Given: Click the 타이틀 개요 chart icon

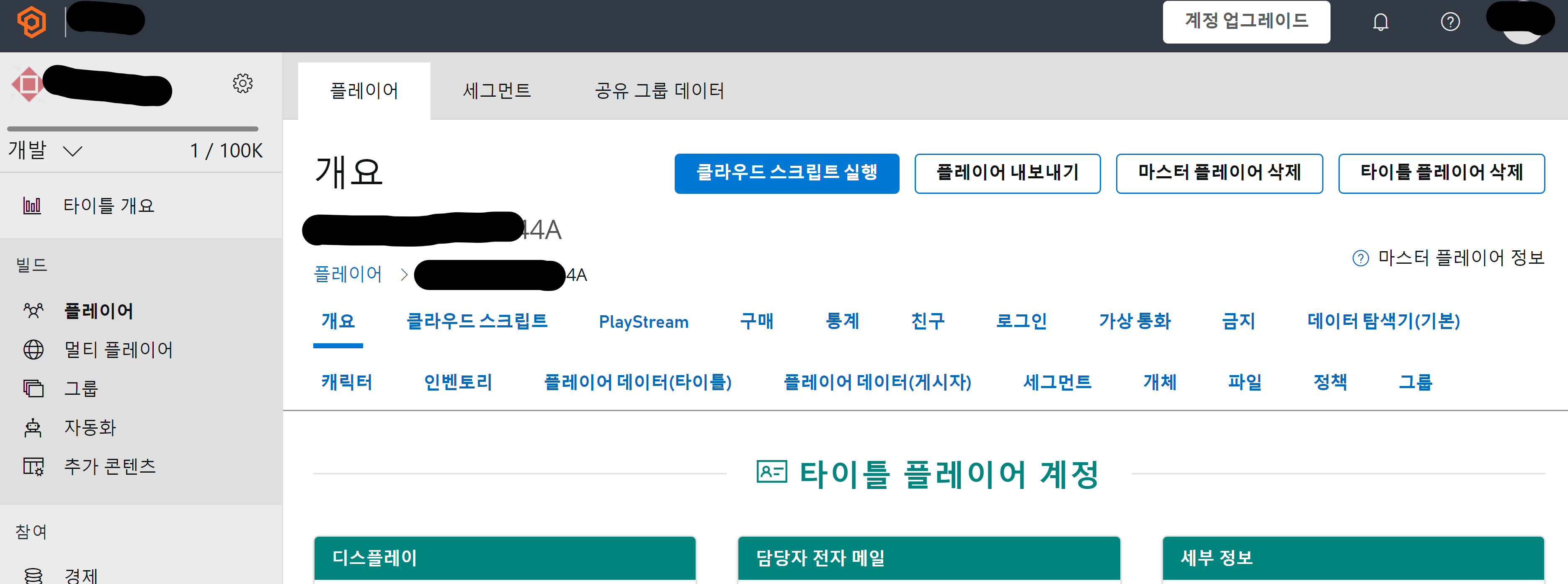Looking at the screenshot, I should pos(32,206).
